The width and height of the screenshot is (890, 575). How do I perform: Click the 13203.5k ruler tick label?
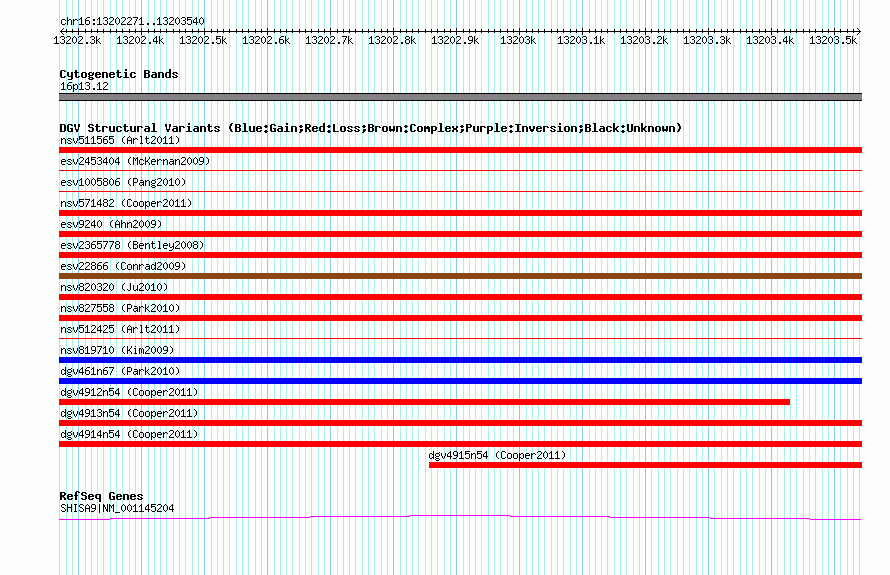click(833, 40)
